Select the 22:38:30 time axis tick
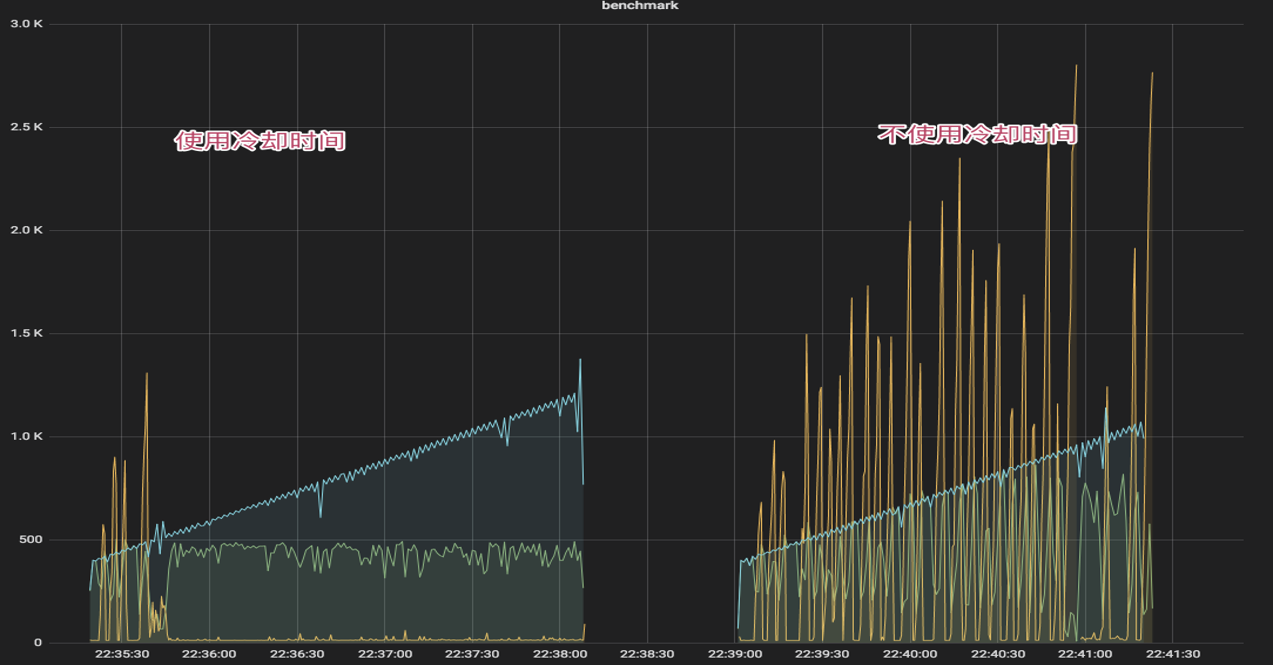The height and width of the screenshot is (665, 1273). [x=647, y=654]
